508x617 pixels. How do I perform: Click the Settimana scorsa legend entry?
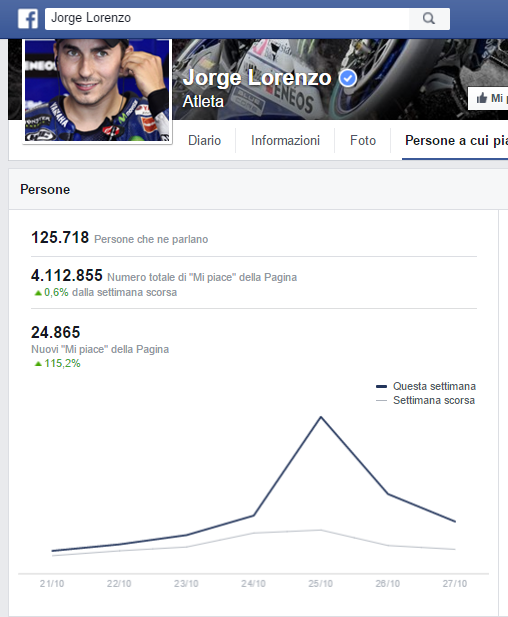[426, 400]
